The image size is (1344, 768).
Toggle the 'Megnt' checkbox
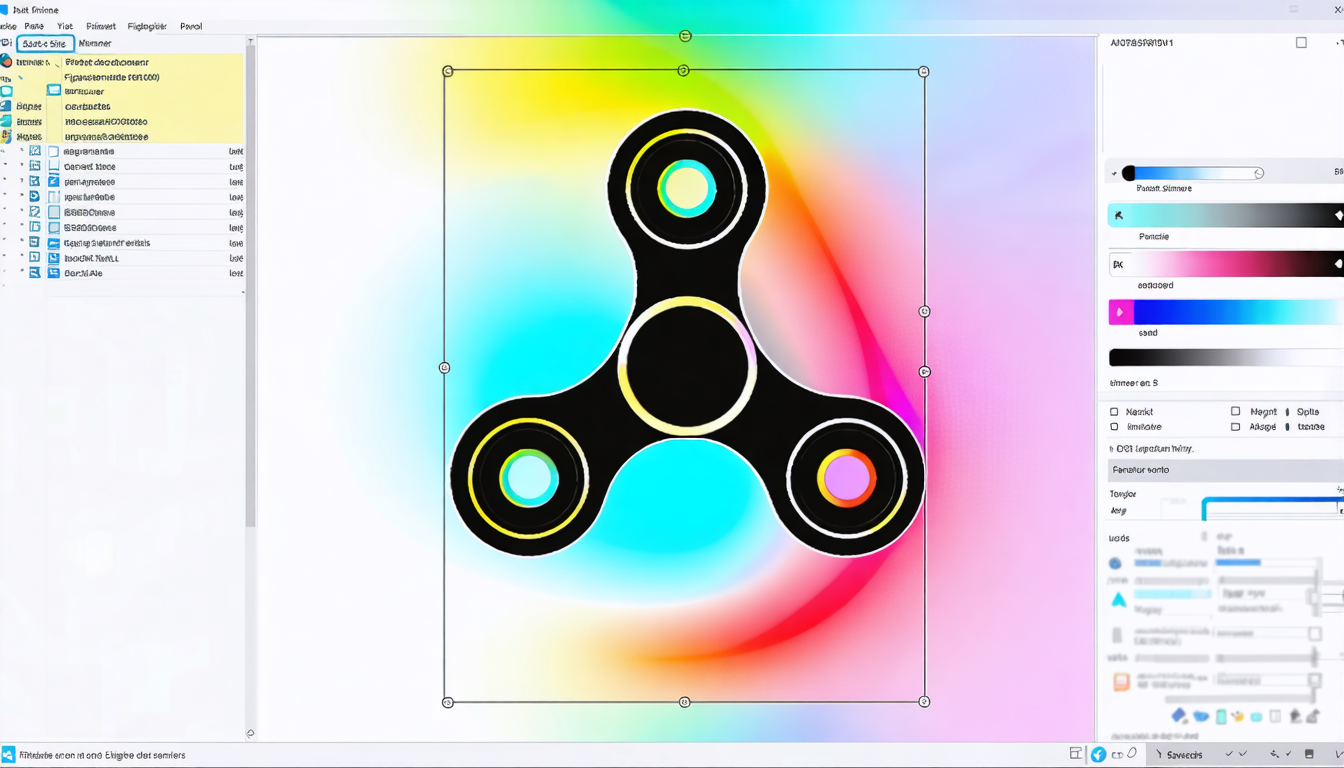point(1235,411)
